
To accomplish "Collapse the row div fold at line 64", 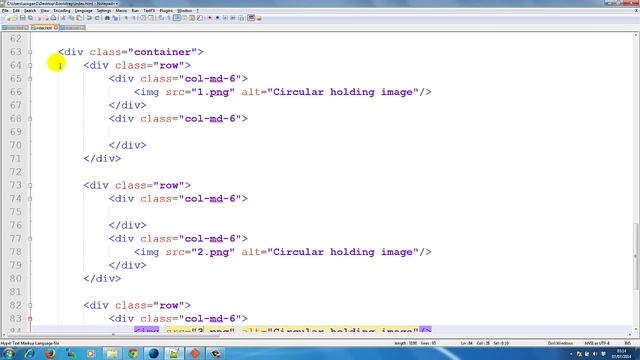I will [30, 65].
